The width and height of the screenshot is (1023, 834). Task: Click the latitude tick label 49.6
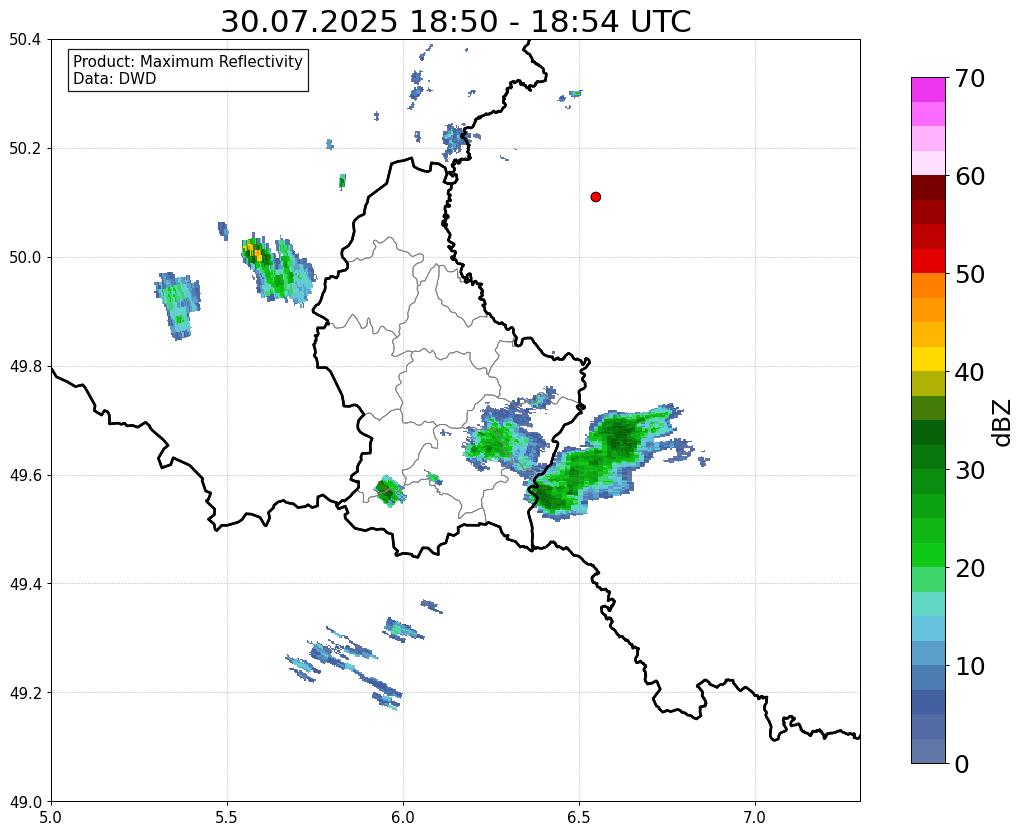coord(25,476)
